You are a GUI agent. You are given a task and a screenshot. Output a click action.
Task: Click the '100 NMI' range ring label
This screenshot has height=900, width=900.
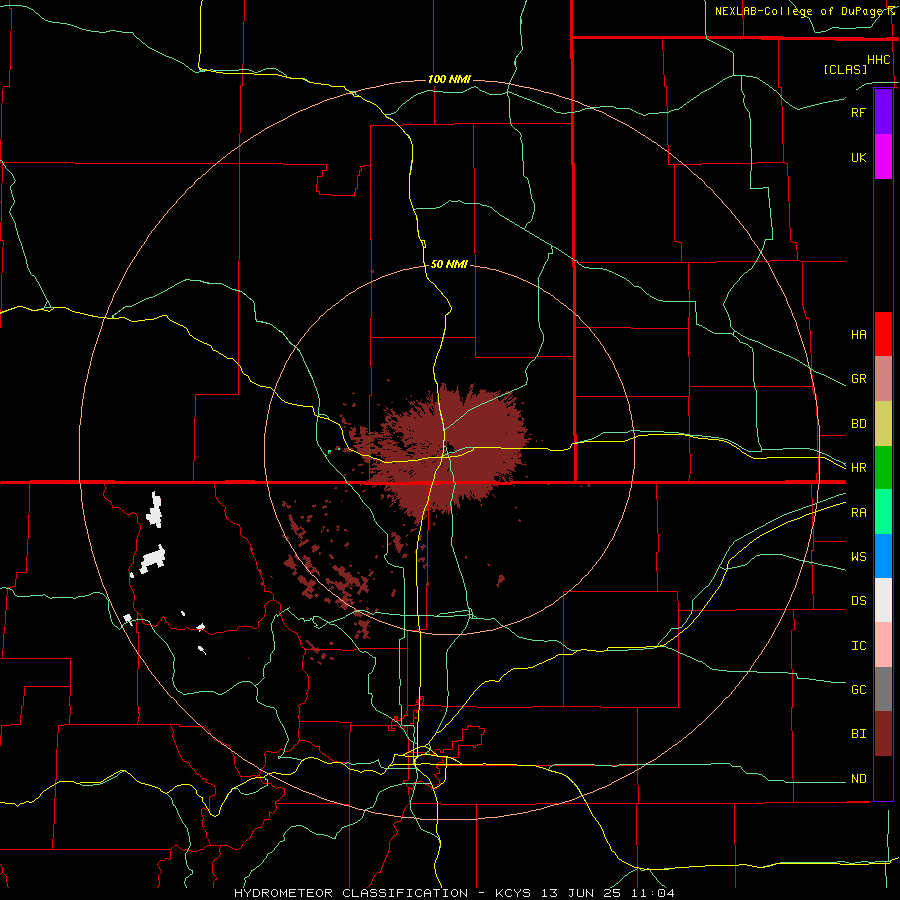tap(449, 79)
